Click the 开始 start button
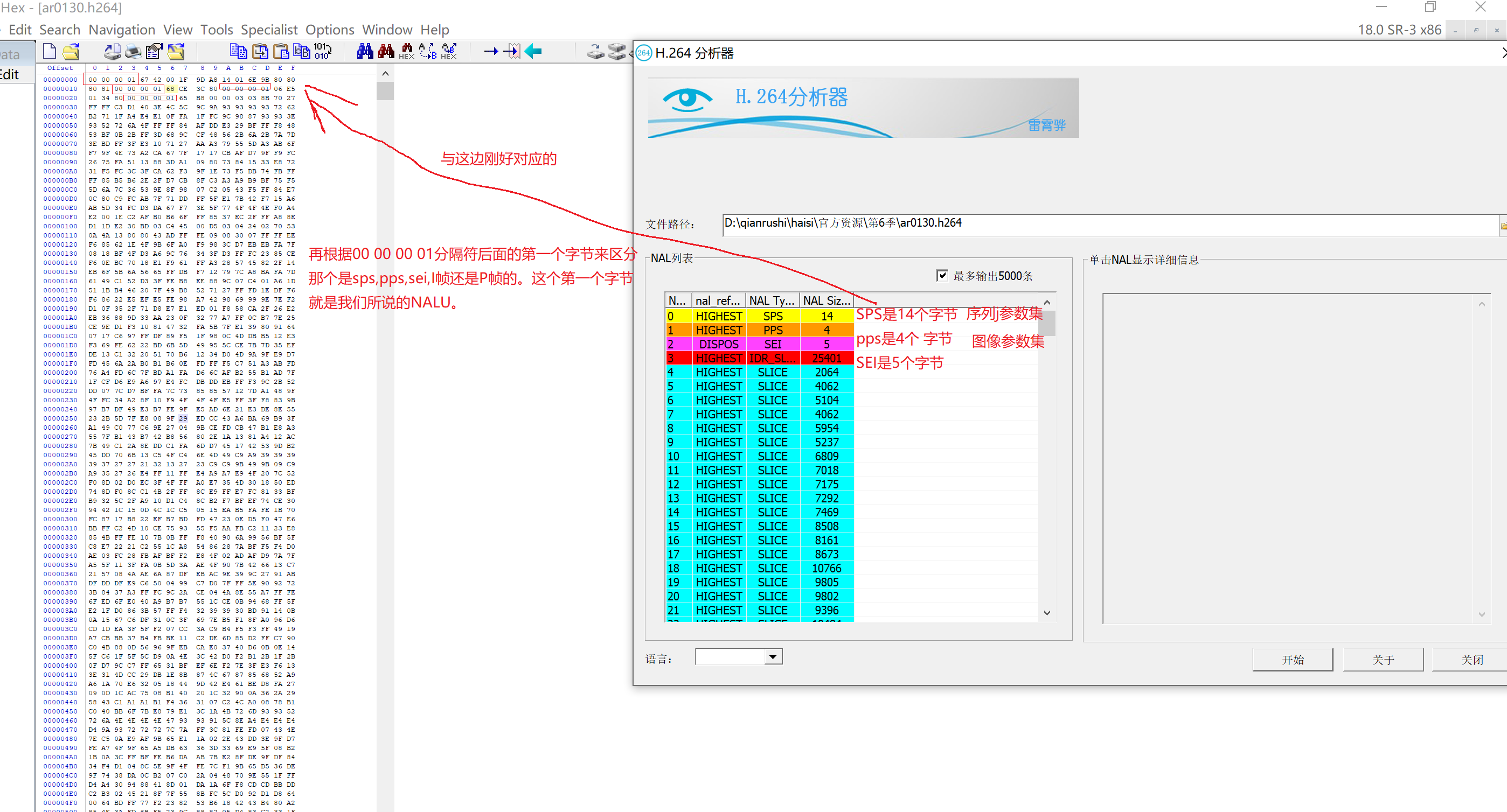The height and width of the screenshot is (812, 1507). pos(1293,660)
